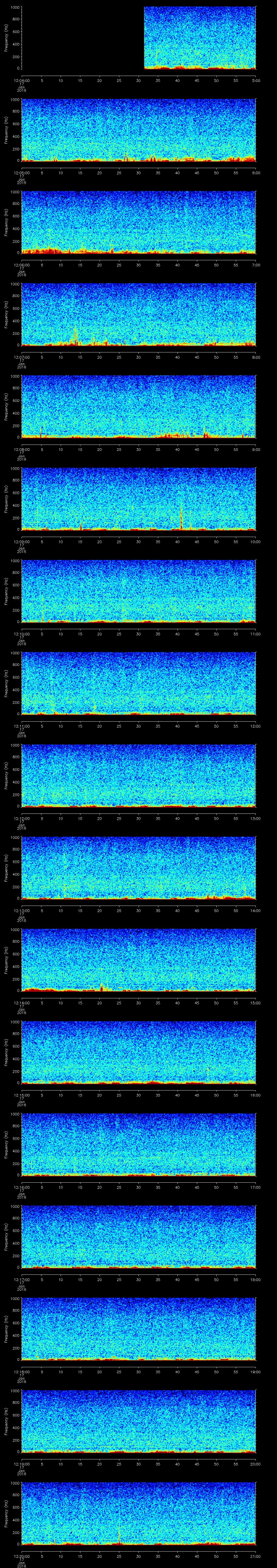Open the 12:18:00 spectrogram panel
277x1568 pixels.
pos(138,1329)
